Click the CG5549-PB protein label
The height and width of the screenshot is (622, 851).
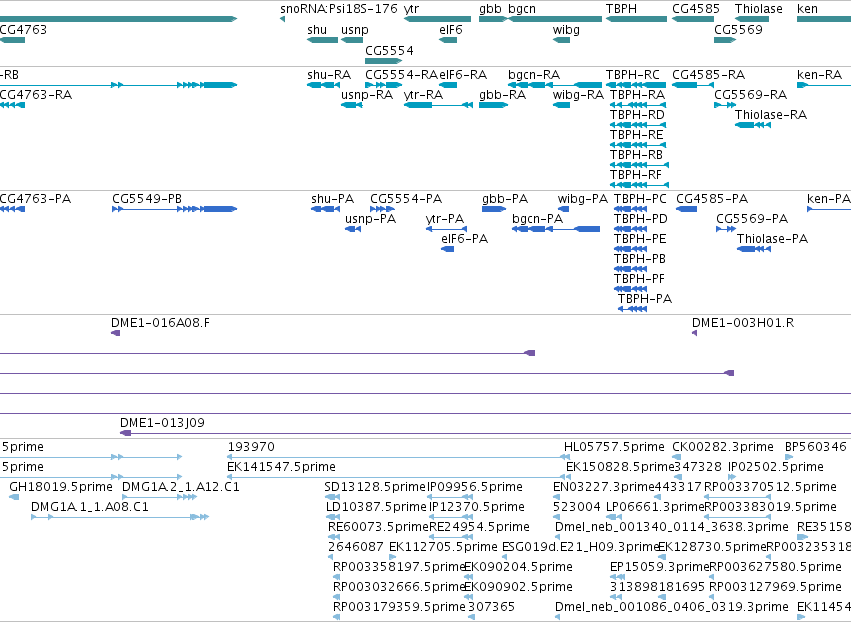pos(147,199)
